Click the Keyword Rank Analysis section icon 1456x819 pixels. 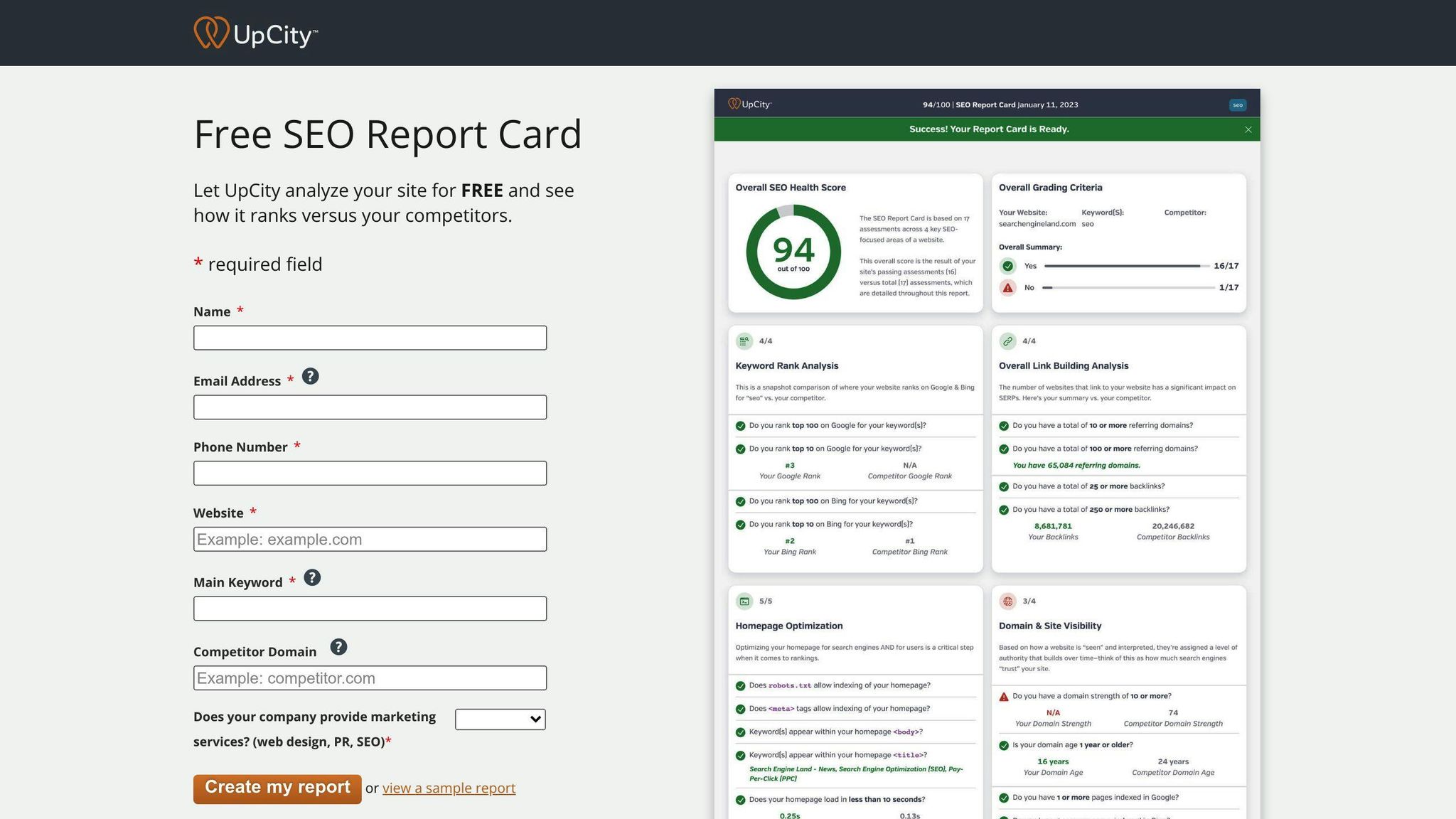point(744,341)
